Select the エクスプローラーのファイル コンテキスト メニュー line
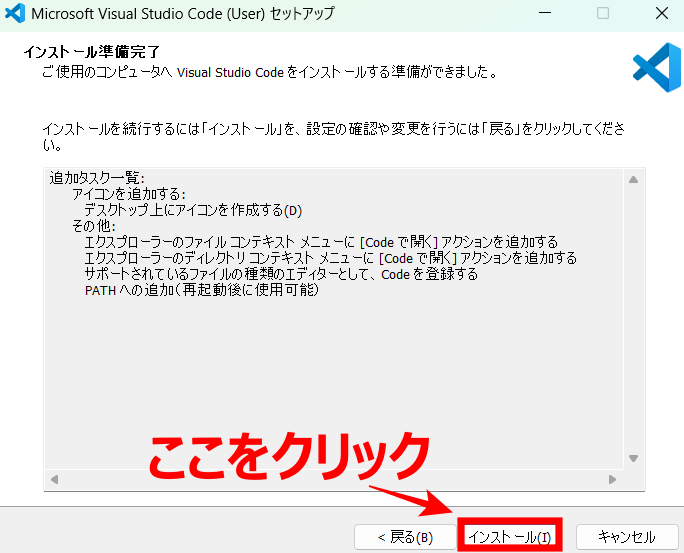Screen dimensions: 684x553 pos(321,242)
